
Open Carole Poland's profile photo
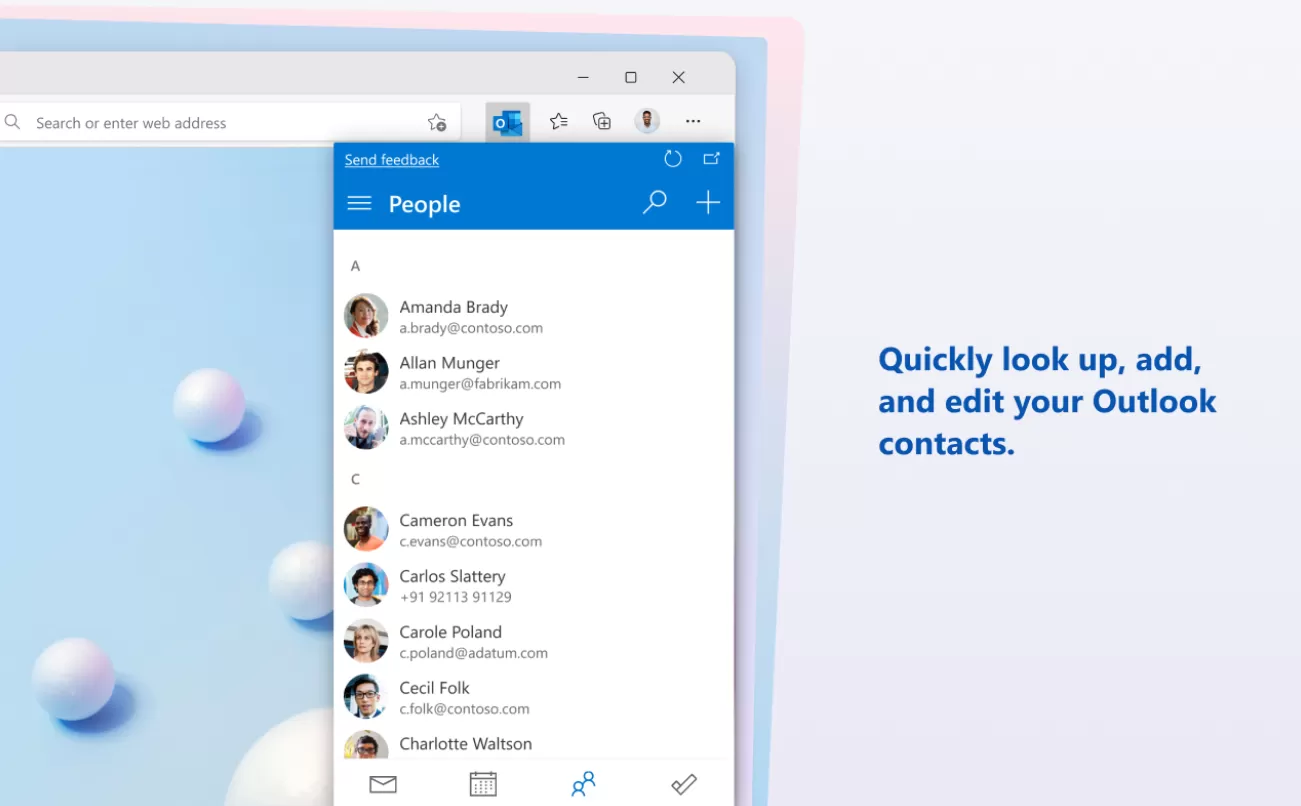(x=366, y=641)
